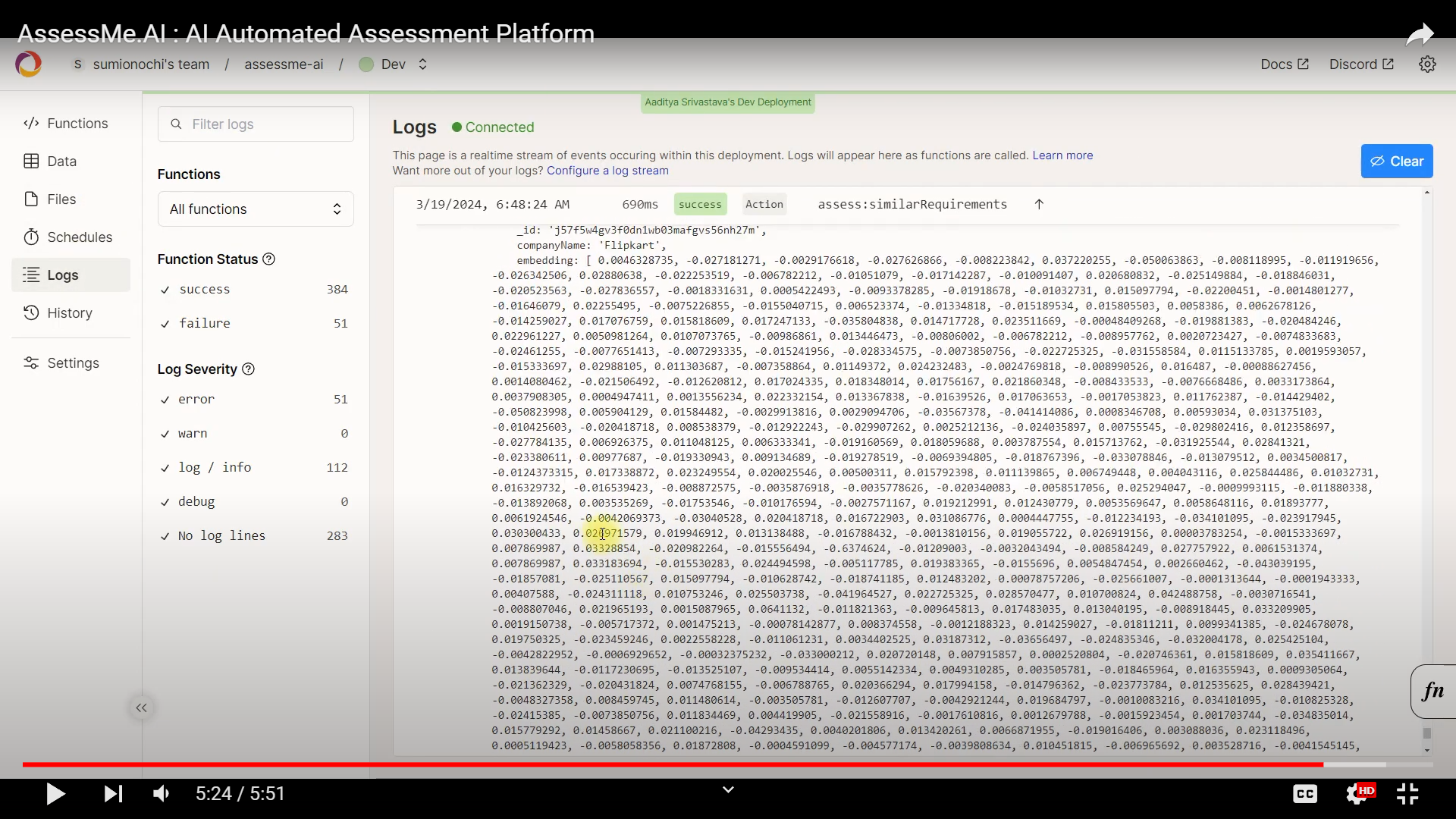Click Log Severity help question icon
This screenshot has width=1456, height=819.
pos(248,369)
